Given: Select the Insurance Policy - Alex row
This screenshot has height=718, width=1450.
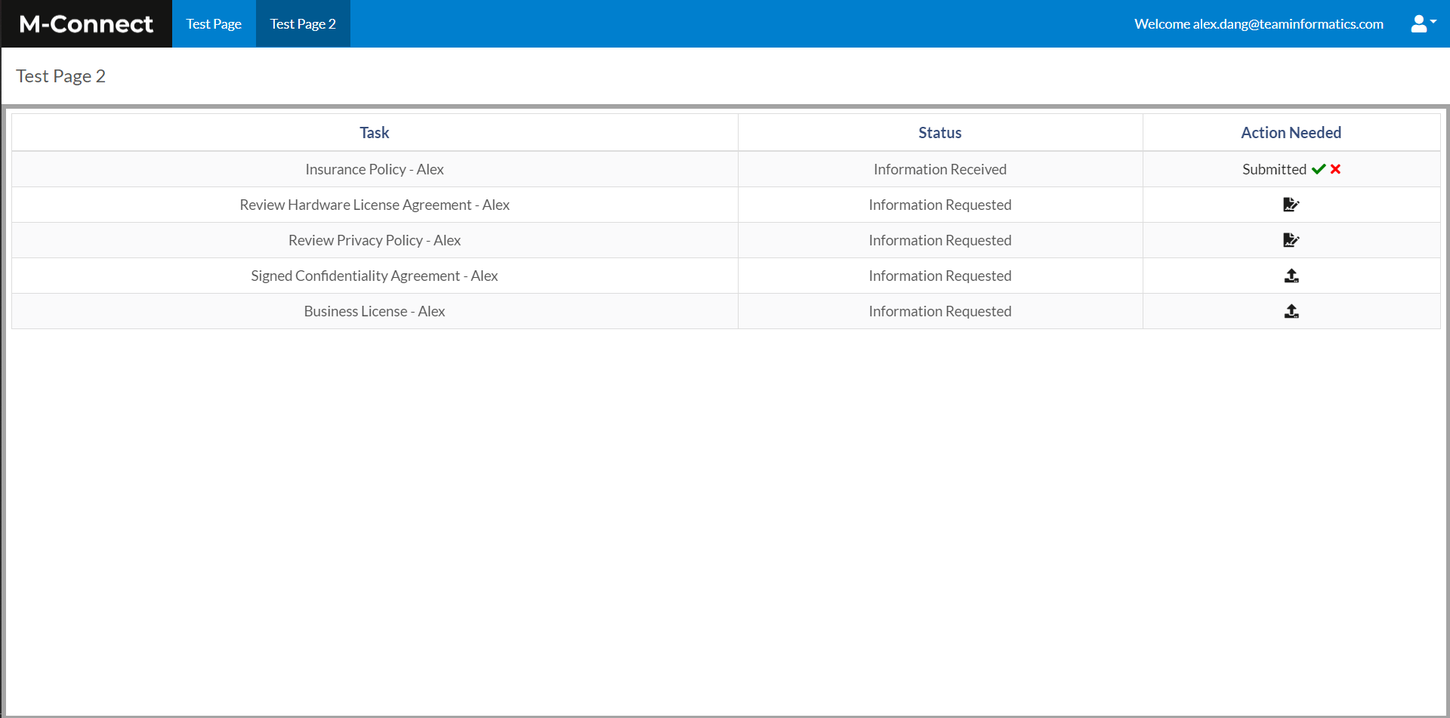Looking at the screenshot, I should (374, 169).
